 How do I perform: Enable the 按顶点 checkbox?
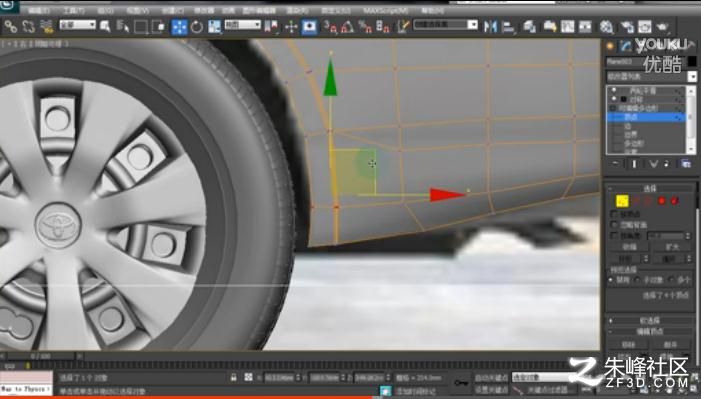[614, 214]
